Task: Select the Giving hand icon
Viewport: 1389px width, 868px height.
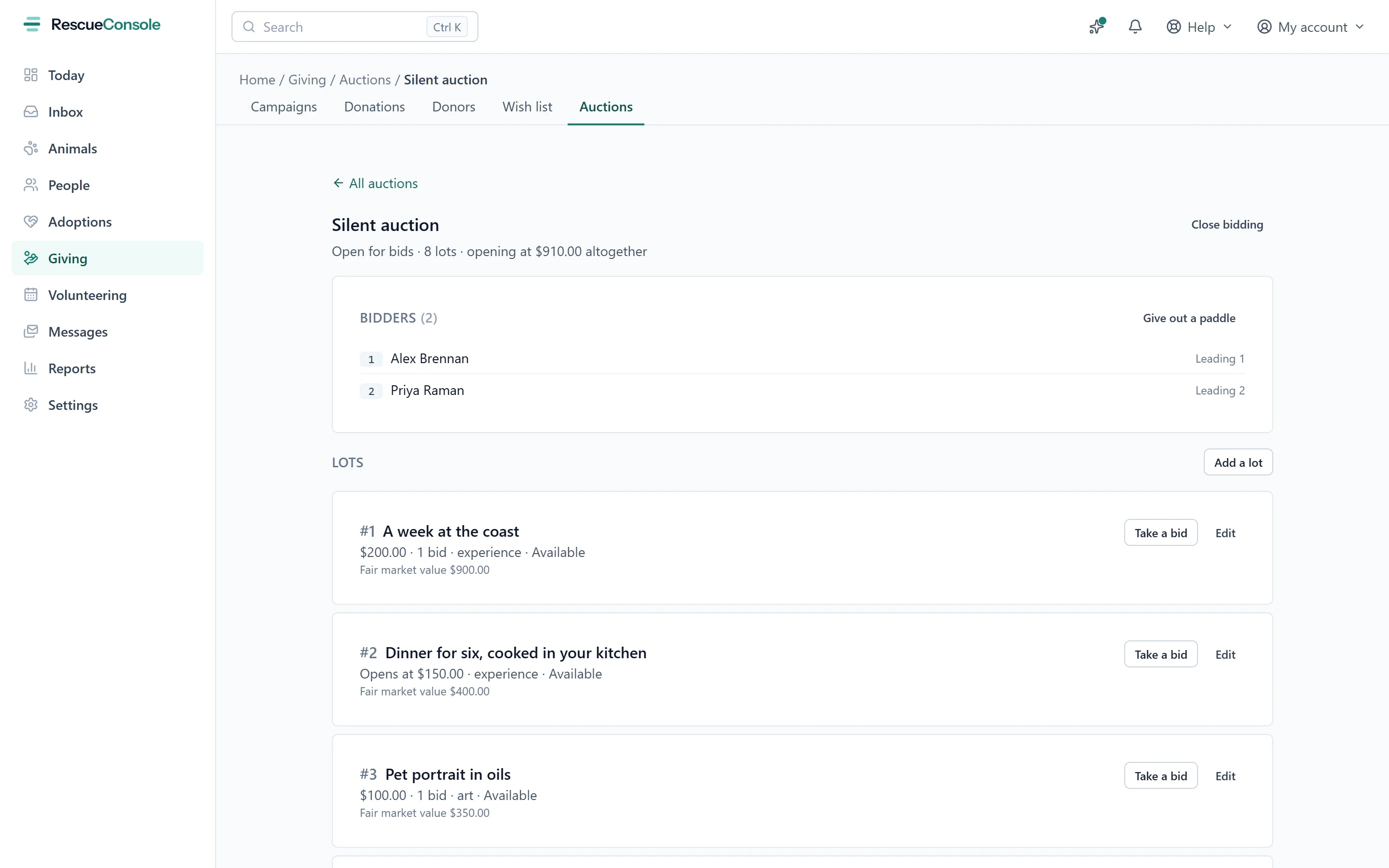Action: tap(31, 259)
